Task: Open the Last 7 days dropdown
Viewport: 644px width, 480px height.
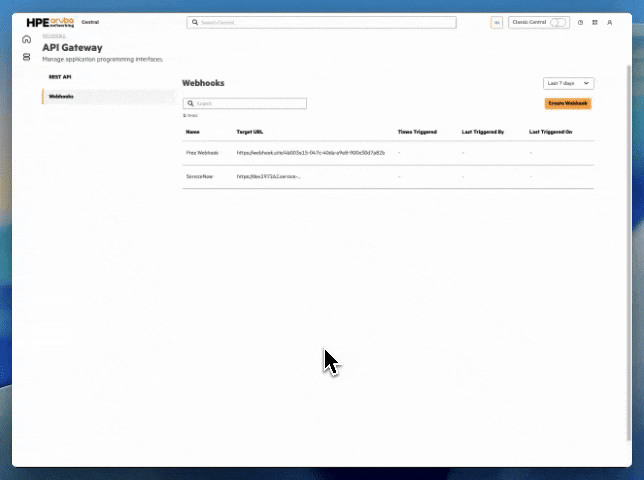Action: point(568,83)
